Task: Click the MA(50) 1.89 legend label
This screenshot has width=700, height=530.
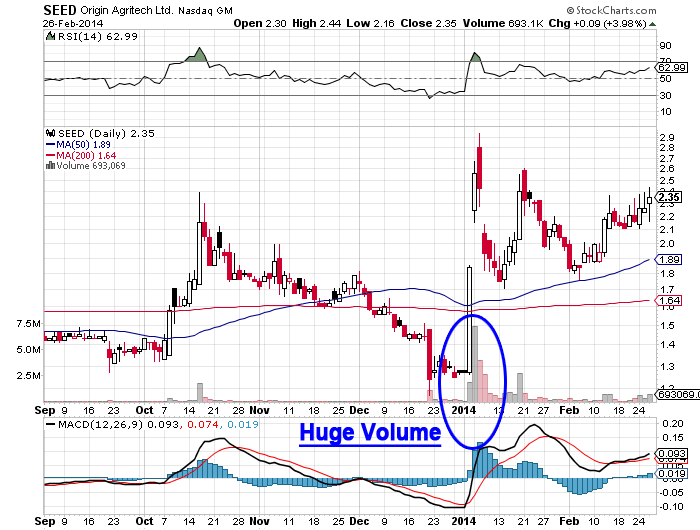Action: pyautogui.click(x=83, y=145)
